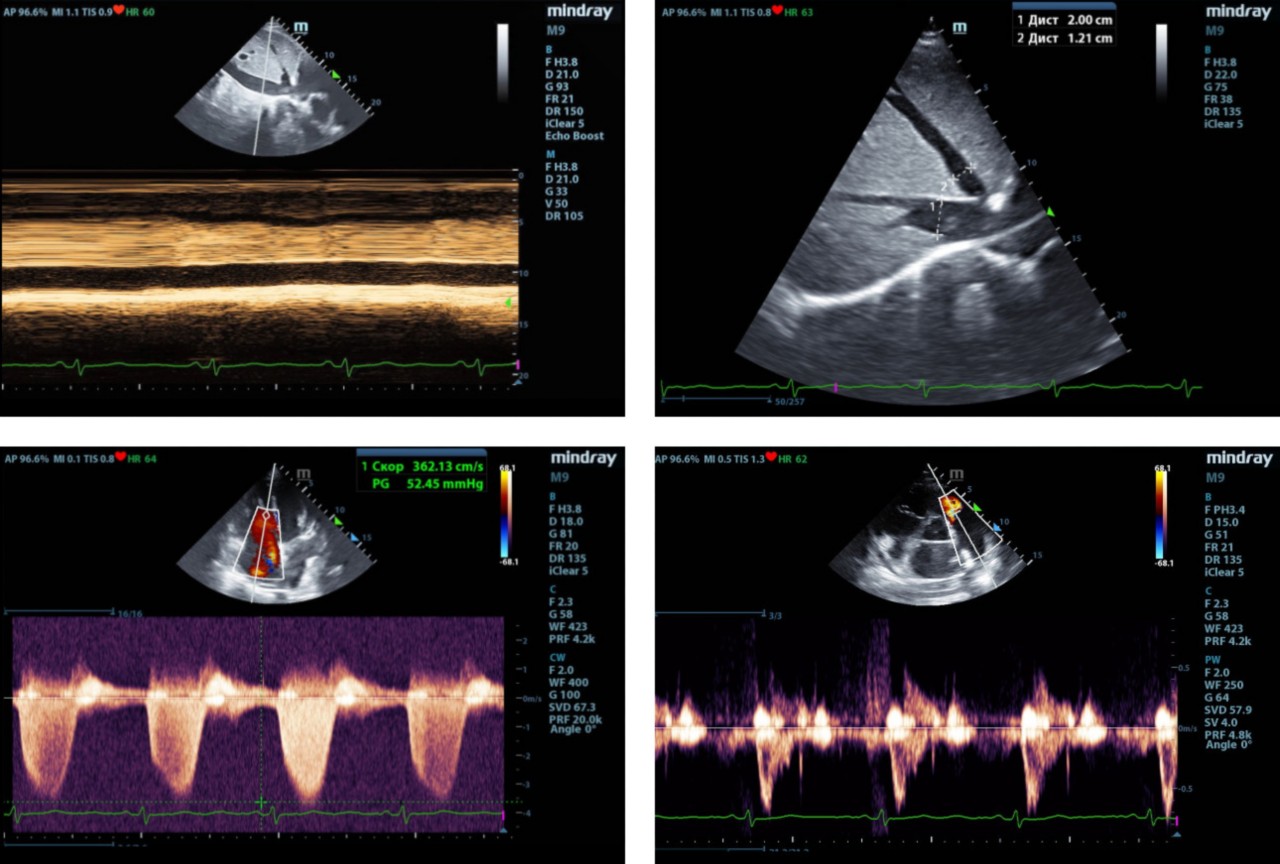Select the '2 Дист 1.21 cm' measurement result

coord(1063,38)
